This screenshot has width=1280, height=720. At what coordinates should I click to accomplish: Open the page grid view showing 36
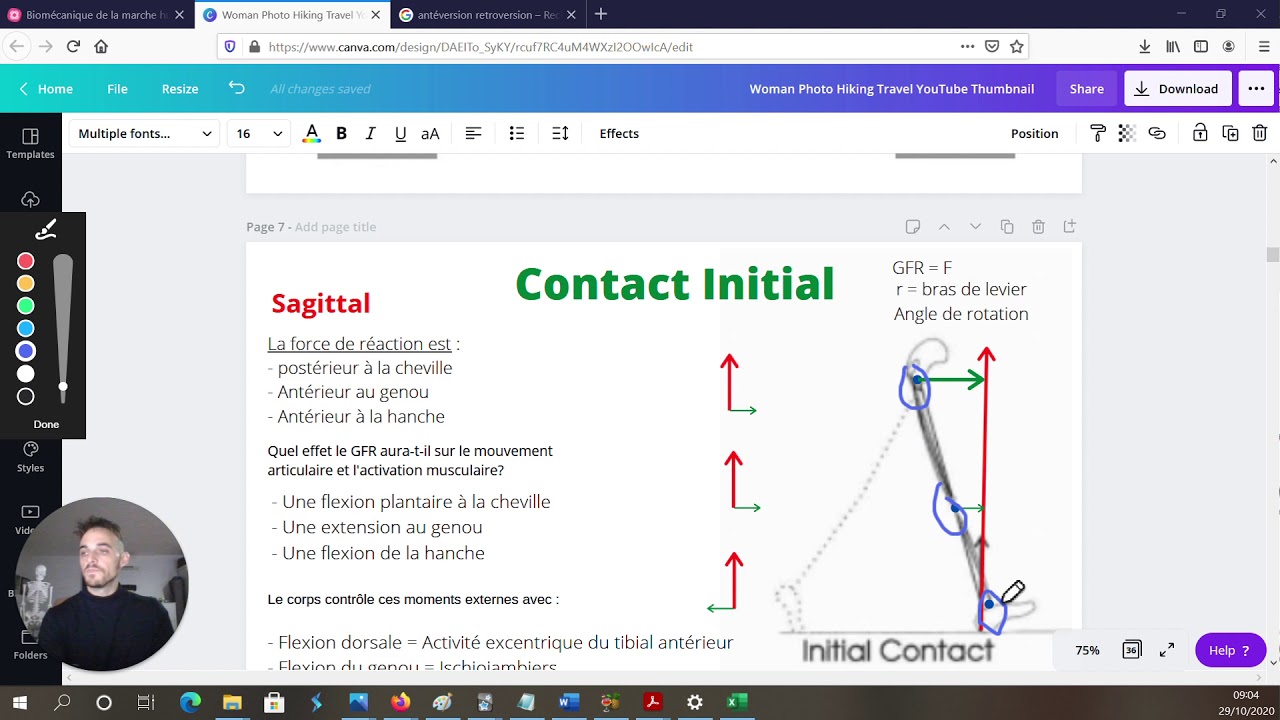pyautogui.click(x=1131, y=650)
